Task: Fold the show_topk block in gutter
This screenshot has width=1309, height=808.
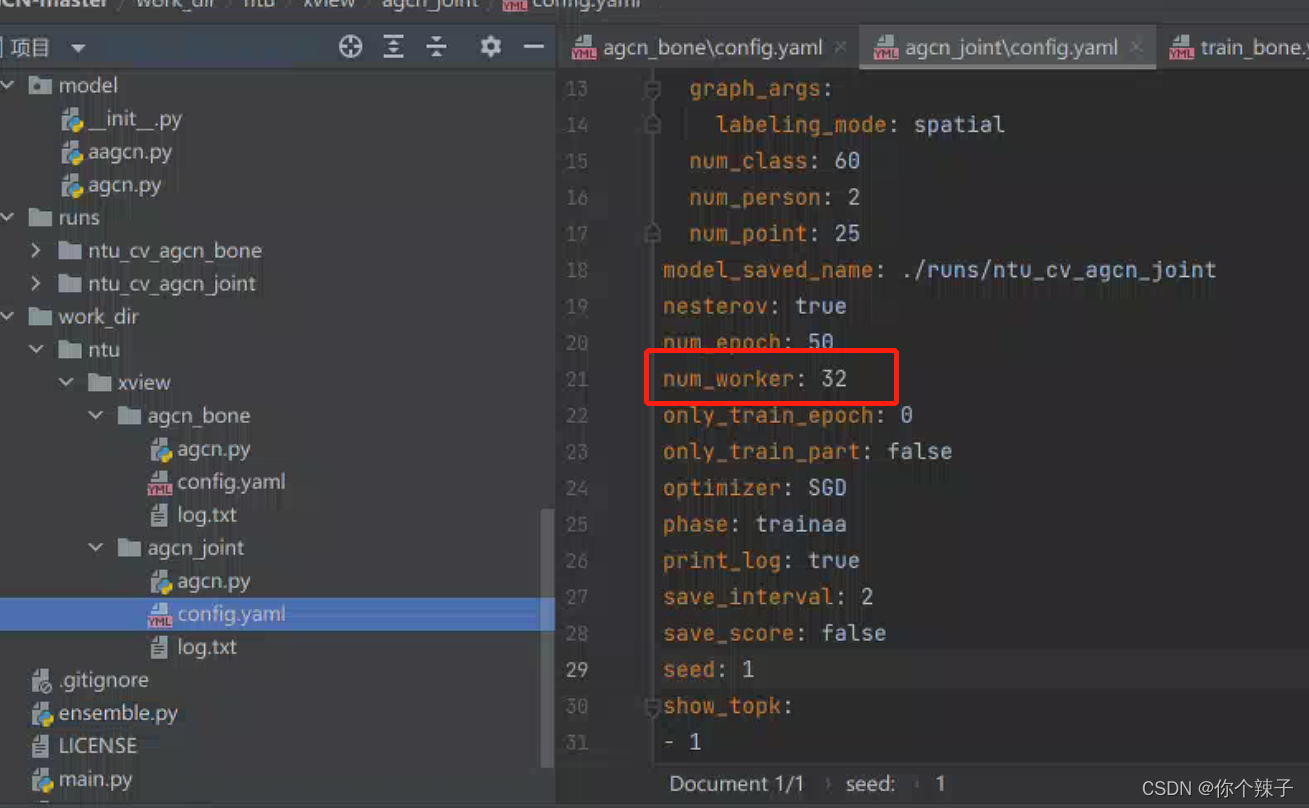Action: [x=653, y=706]
